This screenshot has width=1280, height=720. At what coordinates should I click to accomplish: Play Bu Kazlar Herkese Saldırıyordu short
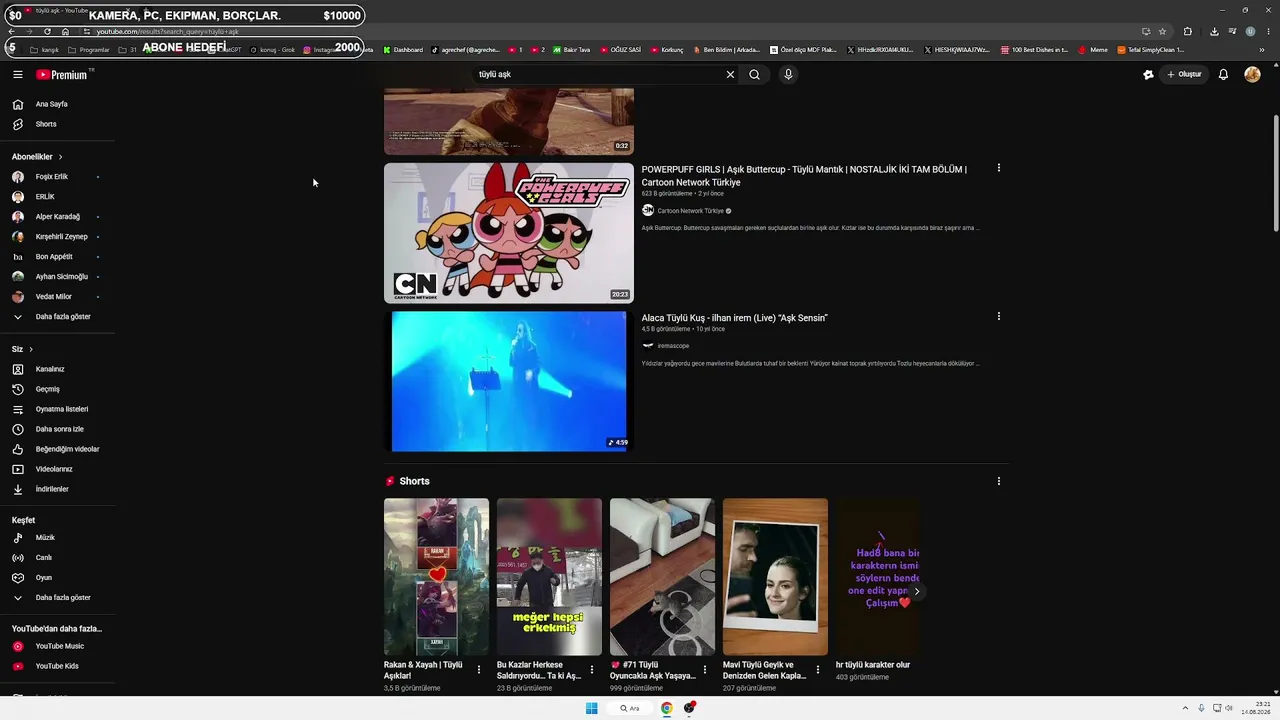(549, 577)
